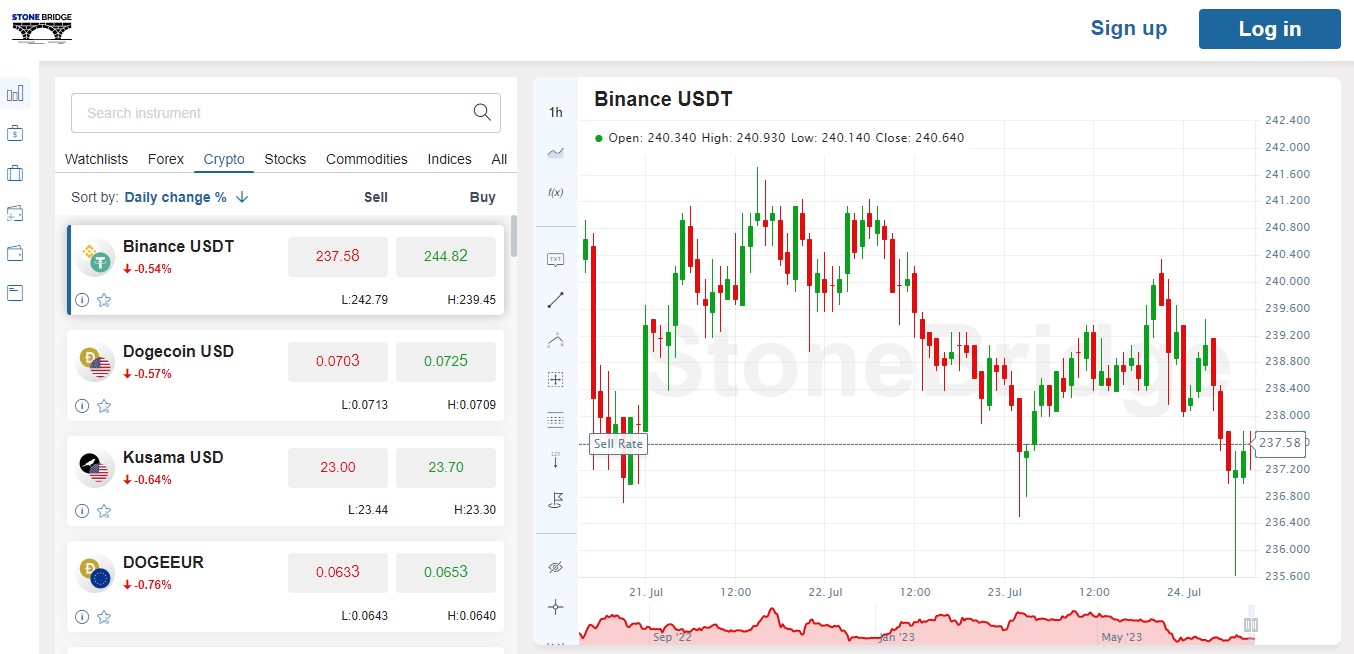This screenshot has height=654, width=1354.
Task: Click the StoneBridge logo
Action: coord(41,28)
